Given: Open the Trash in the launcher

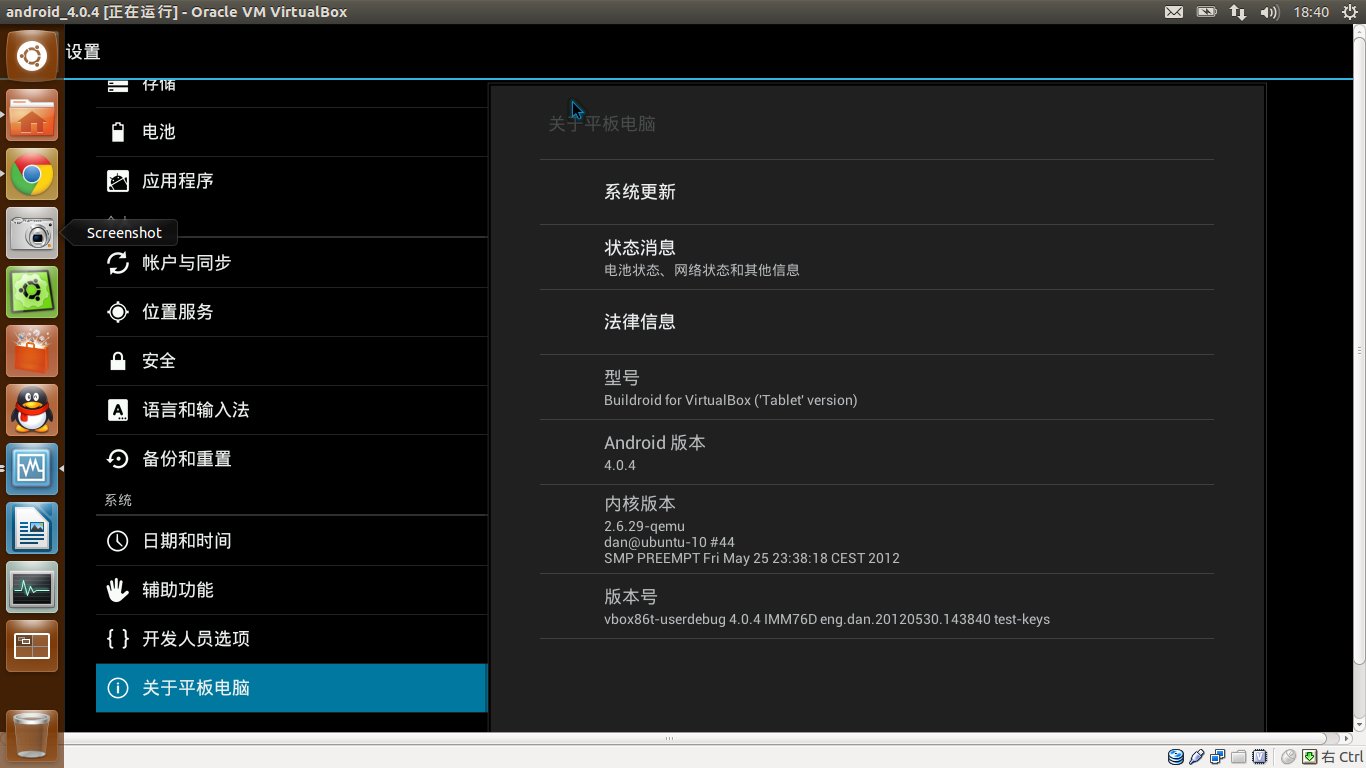Looking at the screenshot, I should 32,735.
